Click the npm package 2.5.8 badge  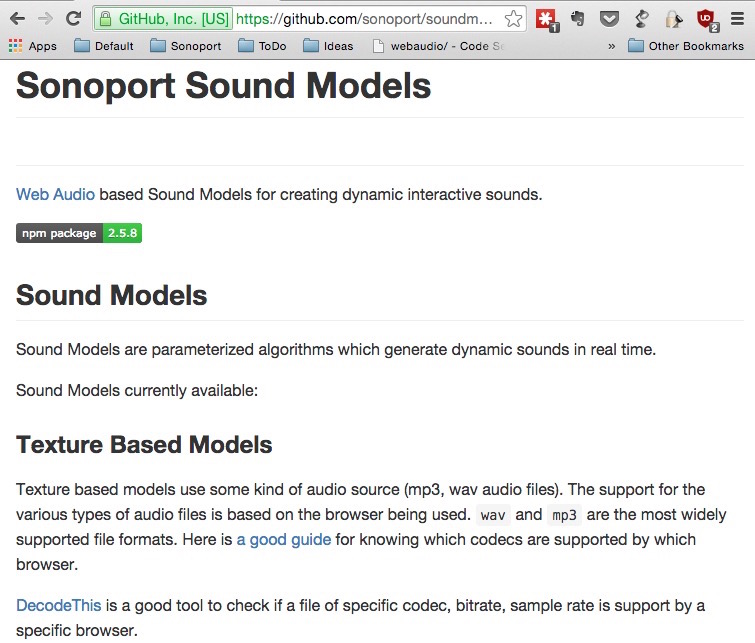point(79,233)
